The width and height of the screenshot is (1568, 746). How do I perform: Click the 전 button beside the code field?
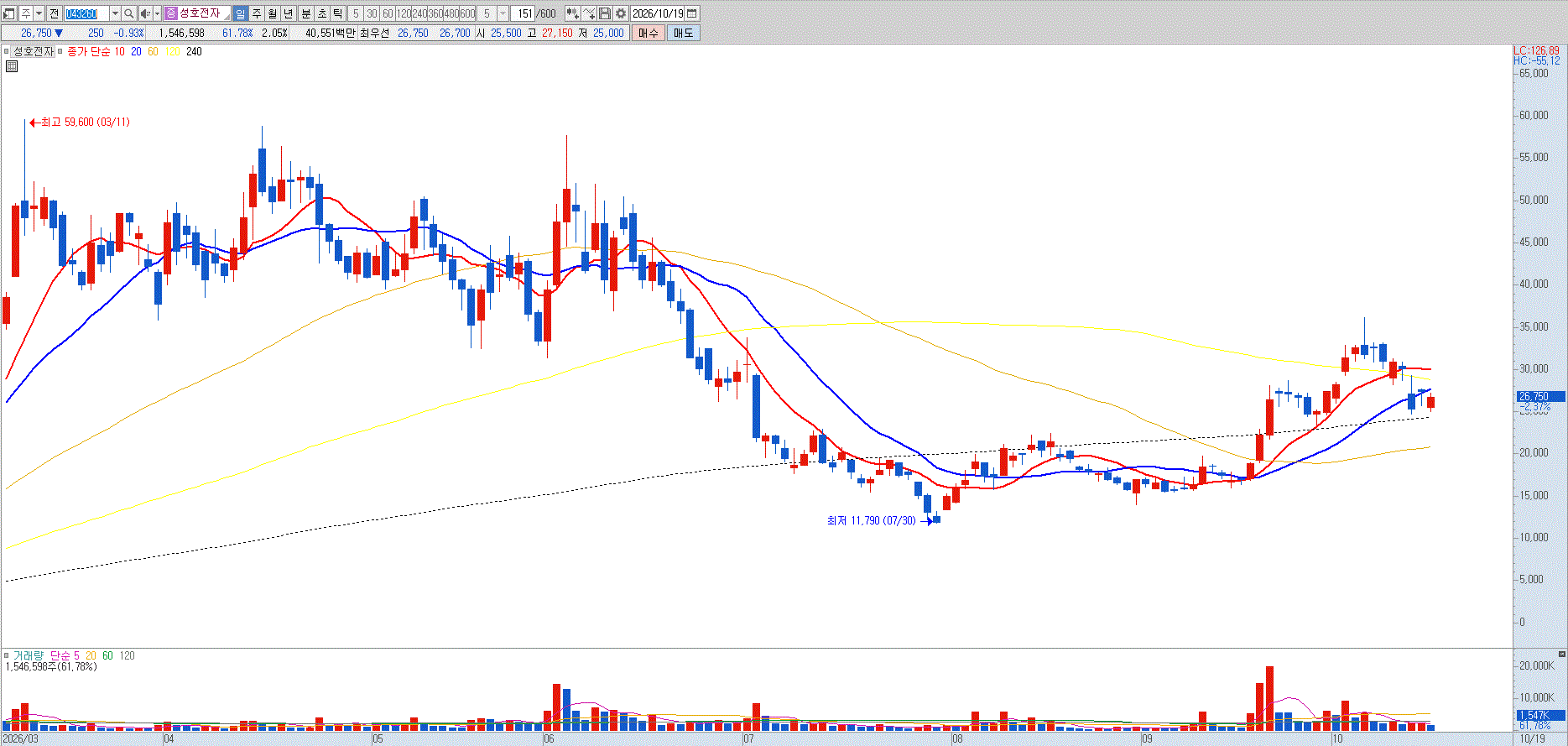54,13
